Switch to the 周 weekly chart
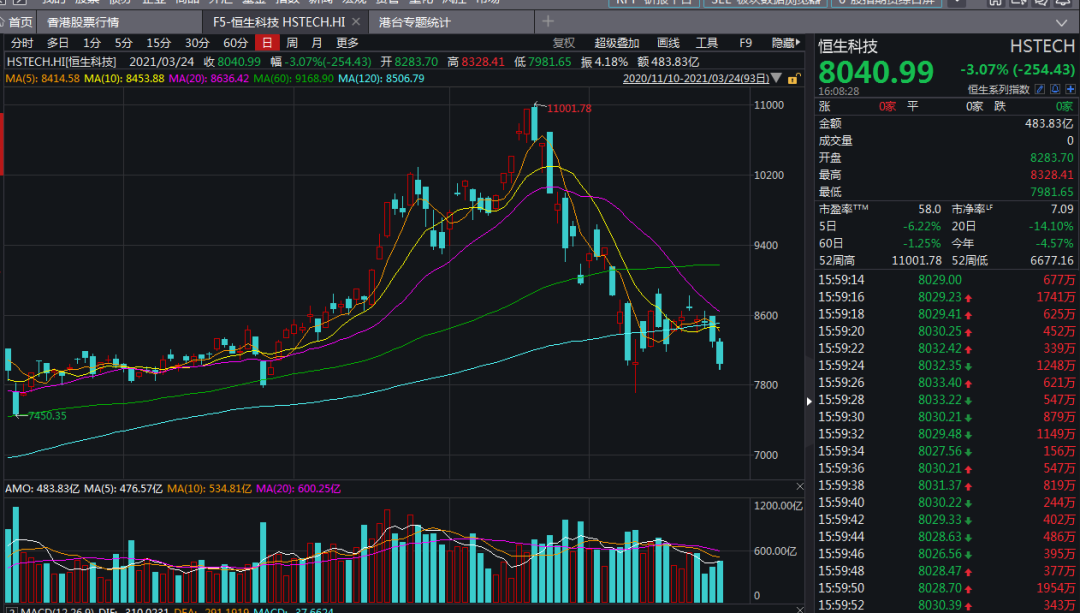Image resolution: width=1080 pixels, height=613 pixels. tap(292, 43)
